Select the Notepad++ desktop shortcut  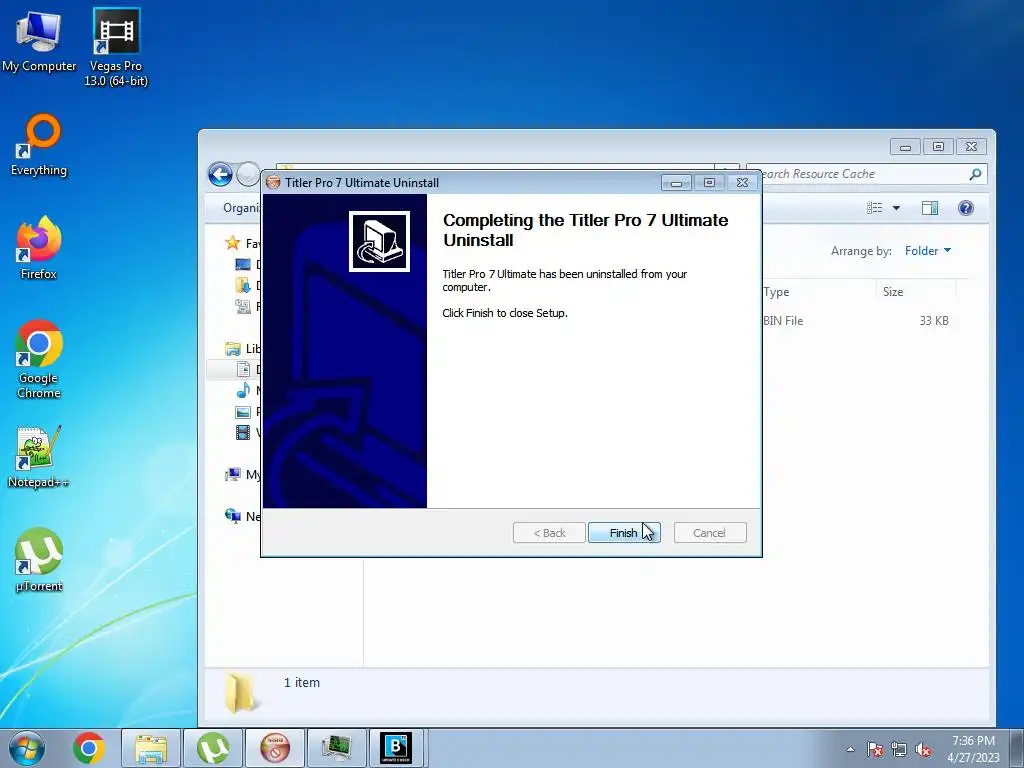39,457
